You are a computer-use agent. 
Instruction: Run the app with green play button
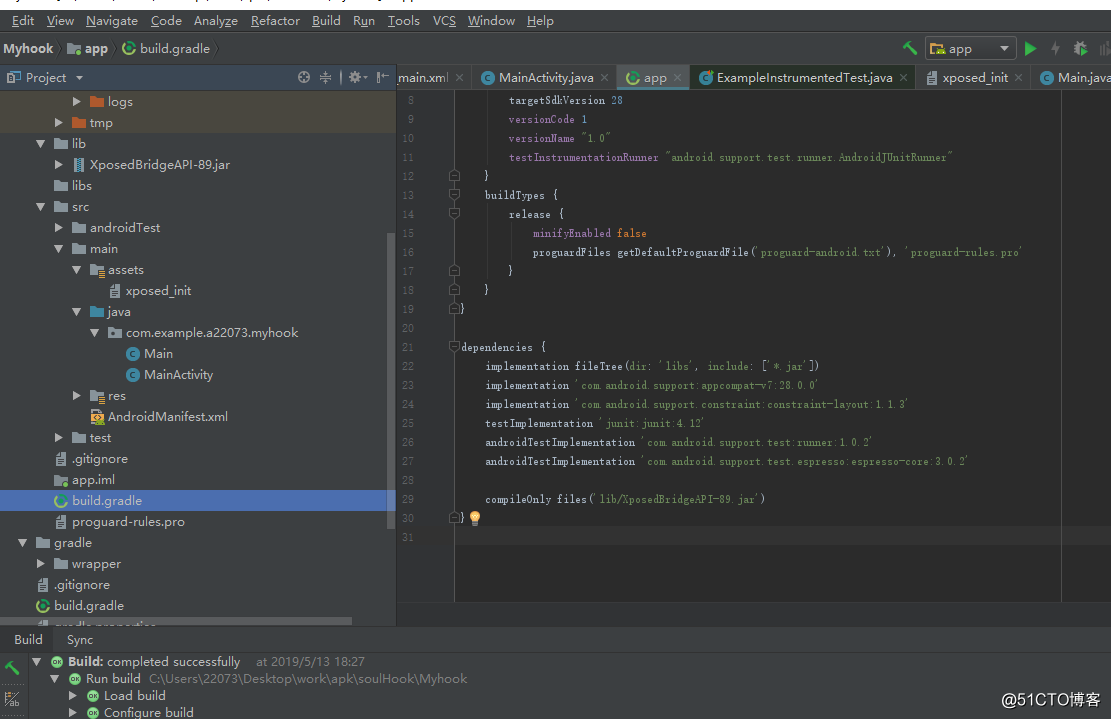click(1030, 48)
